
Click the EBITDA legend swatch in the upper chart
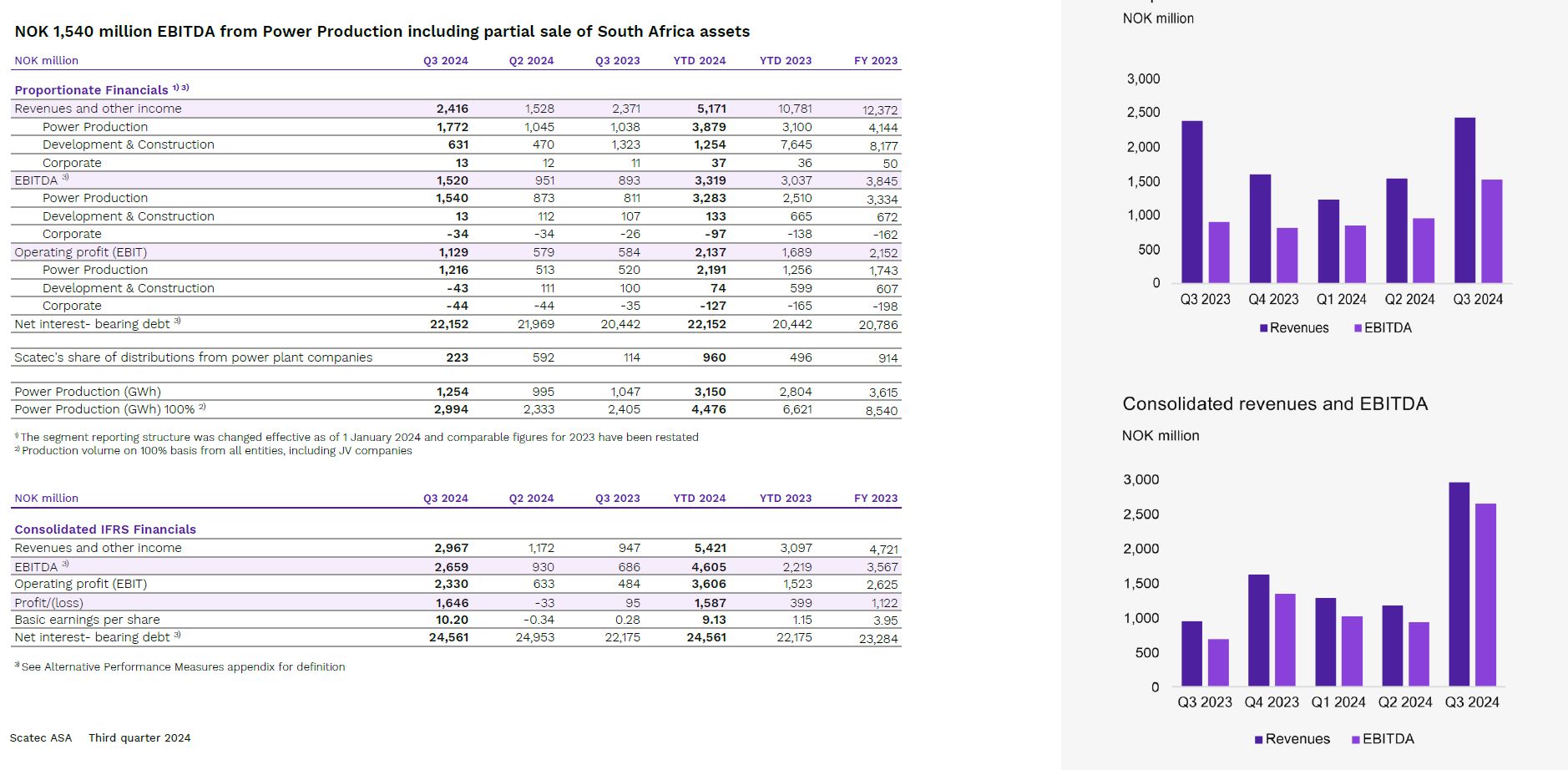click(x=1358, y=328)
